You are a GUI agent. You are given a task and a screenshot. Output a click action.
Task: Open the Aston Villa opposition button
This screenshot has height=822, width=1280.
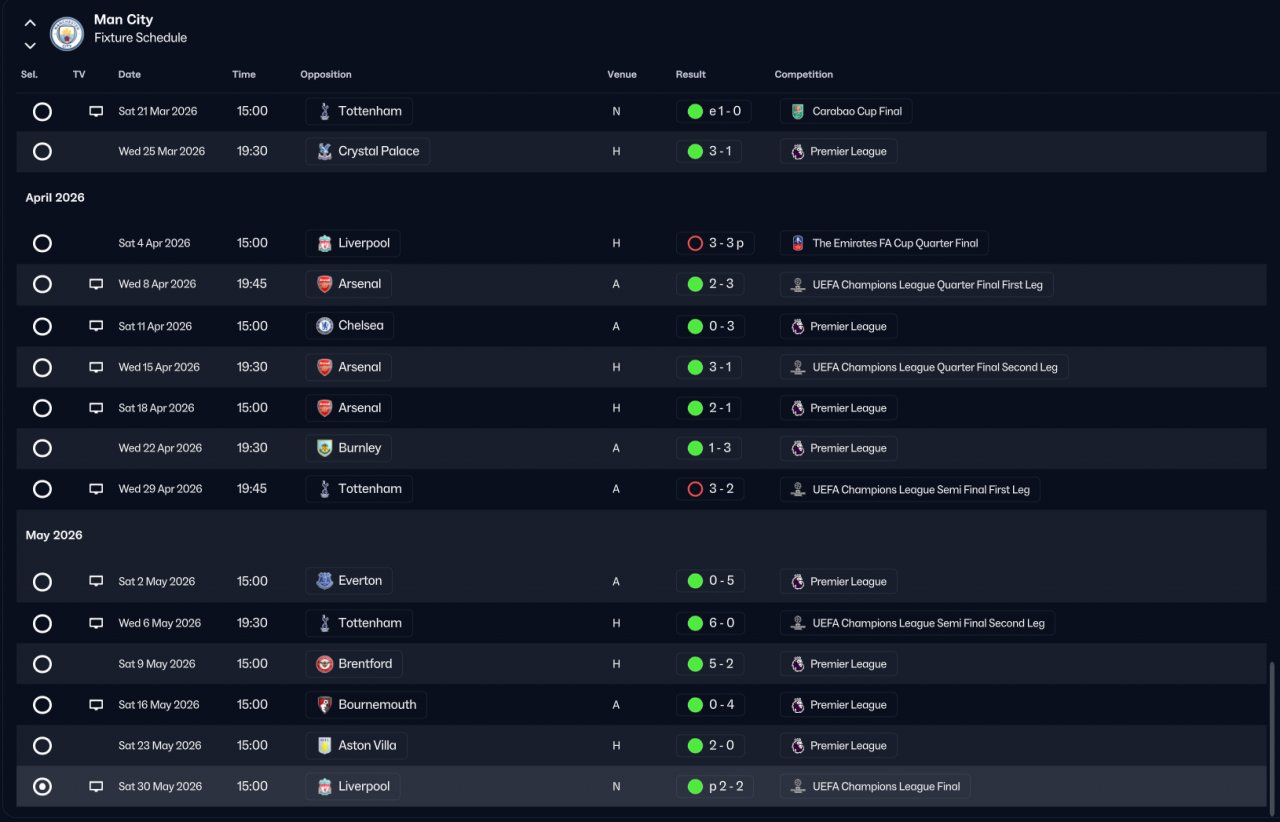356,746
